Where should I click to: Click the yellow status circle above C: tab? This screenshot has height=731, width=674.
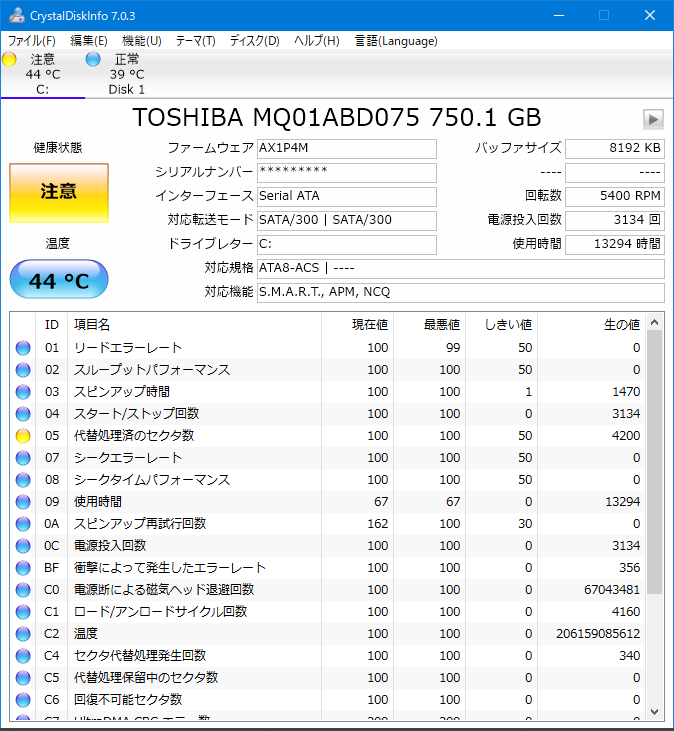9,59
